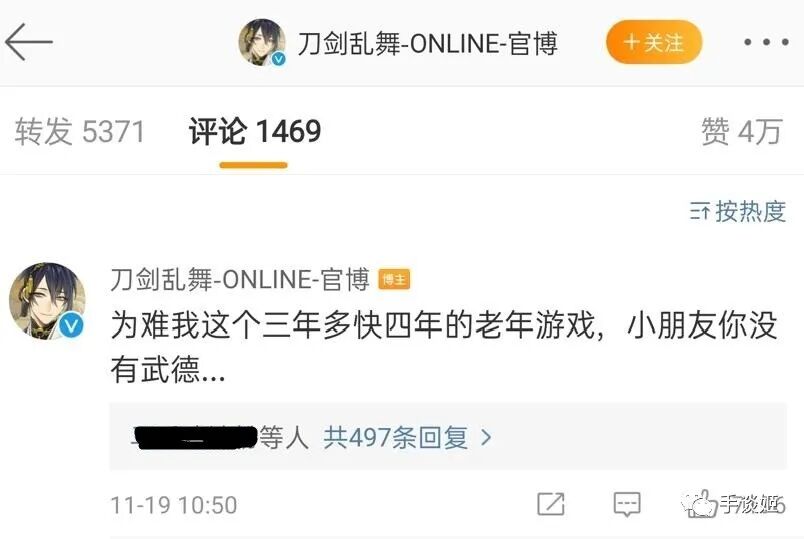Open the commenter's round avatar
This screenshot has width=804, height=539.
pyautogui.click(x=48, y=301)
